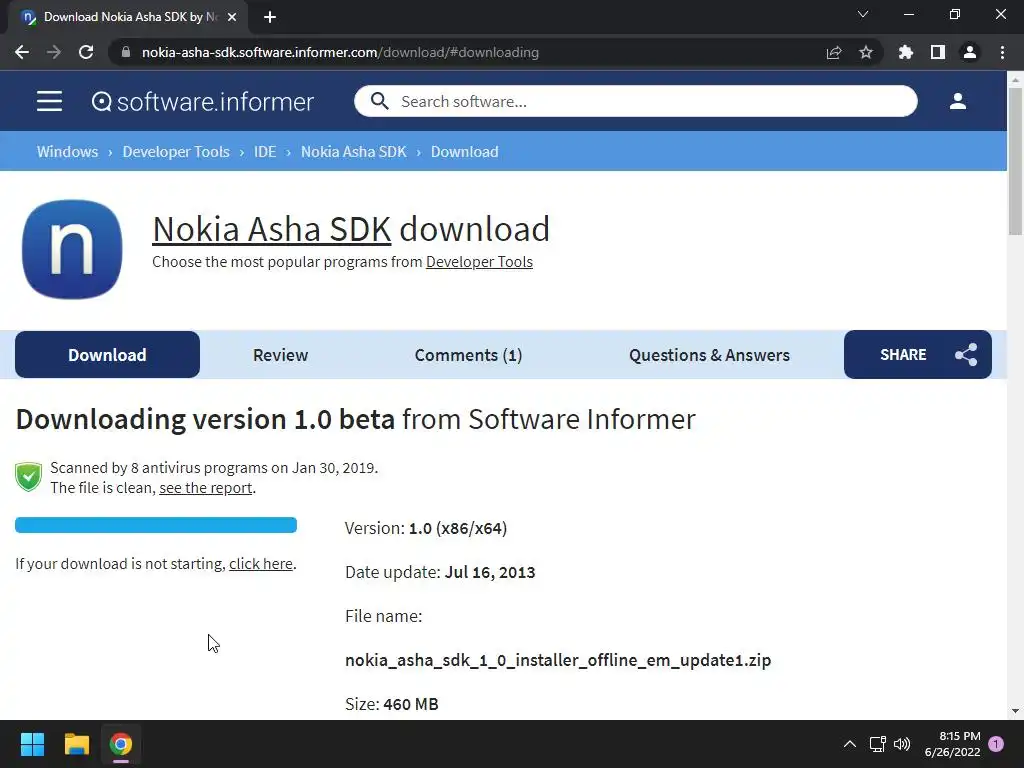This screenshot has height=768, width=1024.
Task: Reload the page
Action: [86, 52]
